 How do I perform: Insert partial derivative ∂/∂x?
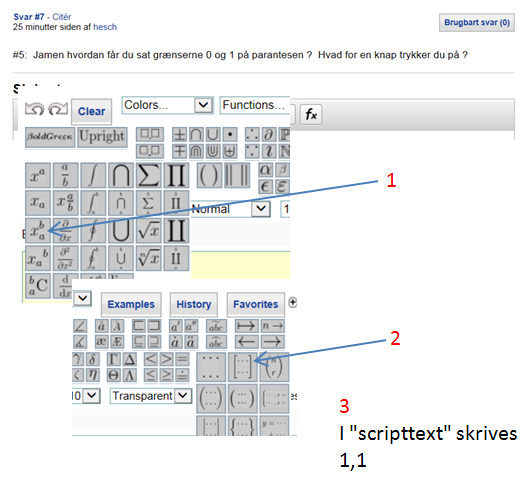66,231
